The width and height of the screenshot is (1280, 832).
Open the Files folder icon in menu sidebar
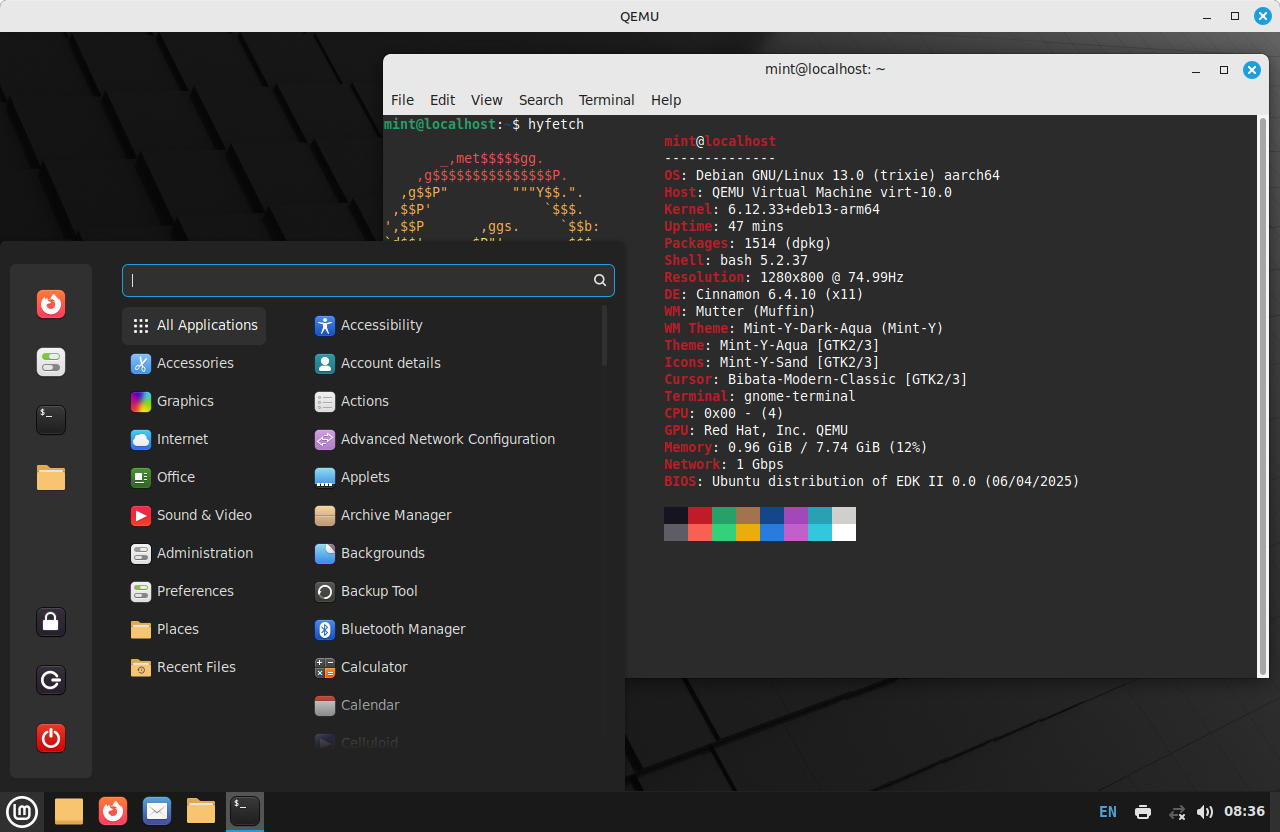[51, 477]
